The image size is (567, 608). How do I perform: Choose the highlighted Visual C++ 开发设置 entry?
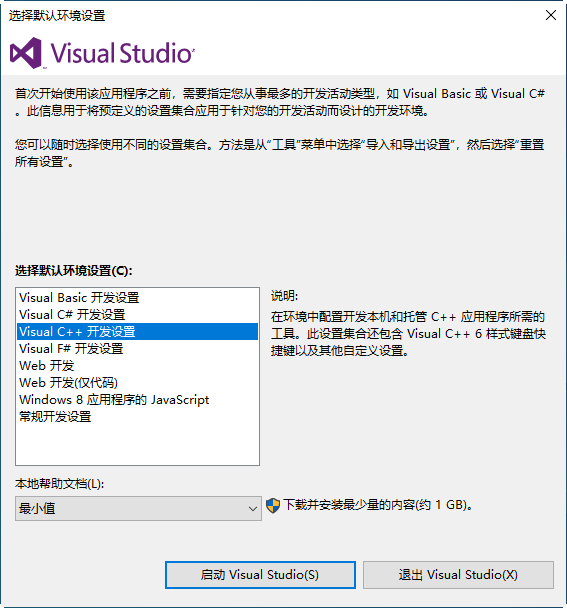click(x=137, y=332)
